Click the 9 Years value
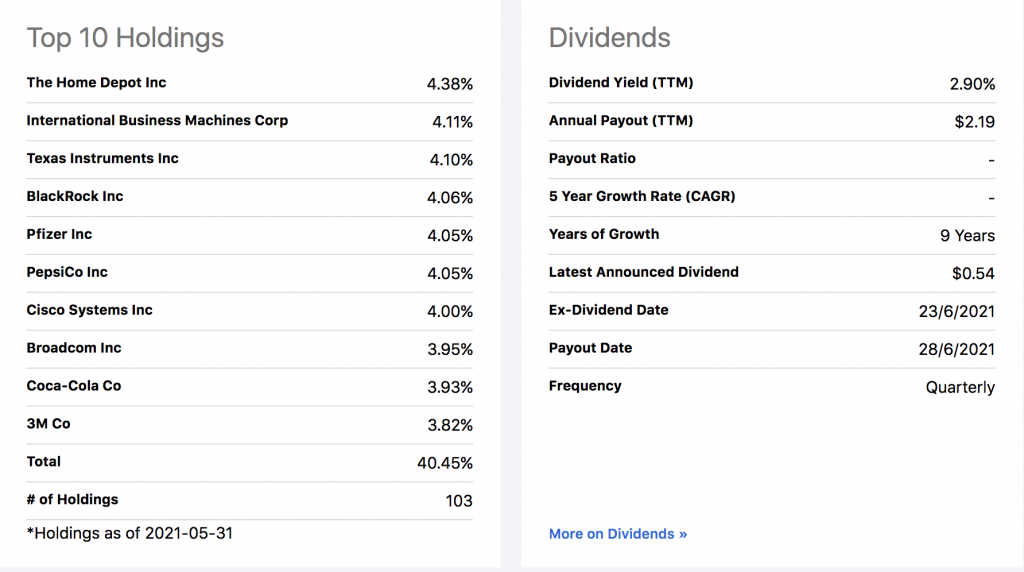The height and width of the screenshot is (572, 1024). pos(968,236)
